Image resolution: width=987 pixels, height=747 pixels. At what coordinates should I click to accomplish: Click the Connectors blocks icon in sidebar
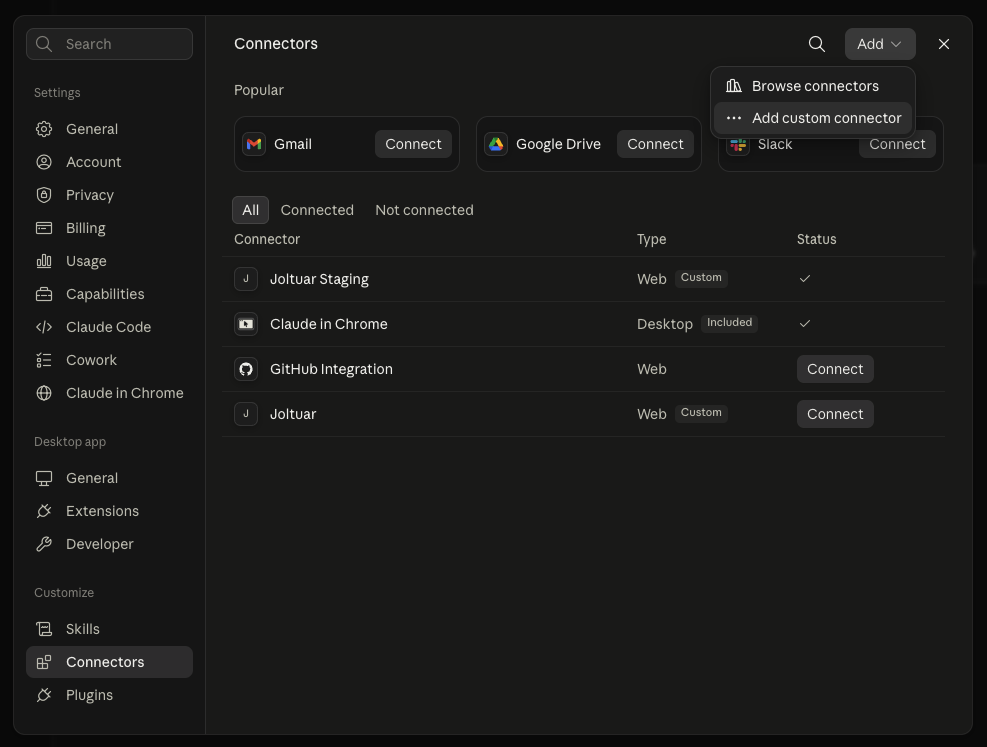[44, 662]
